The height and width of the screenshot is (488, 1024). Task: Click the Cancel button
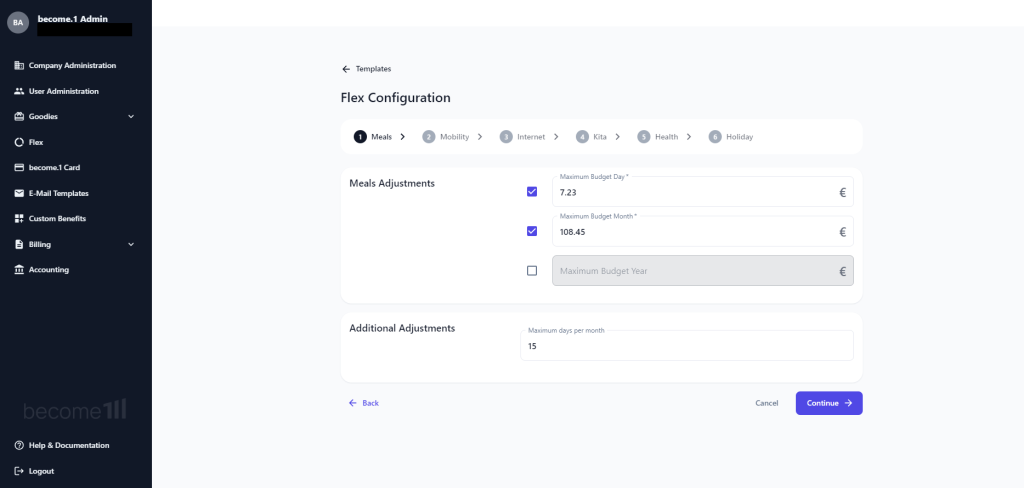coord(767,403)
